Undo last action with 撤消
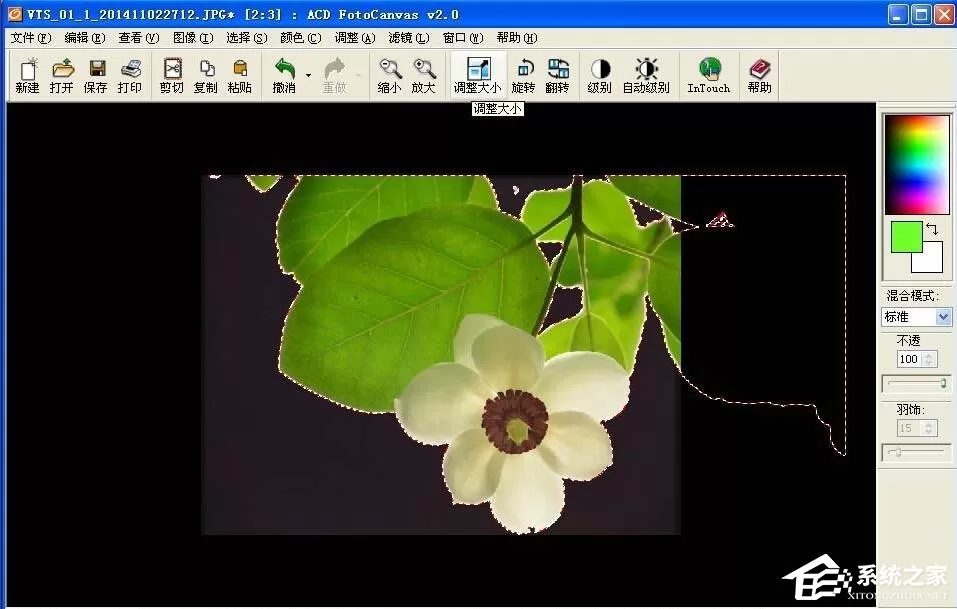 point(284,76)
